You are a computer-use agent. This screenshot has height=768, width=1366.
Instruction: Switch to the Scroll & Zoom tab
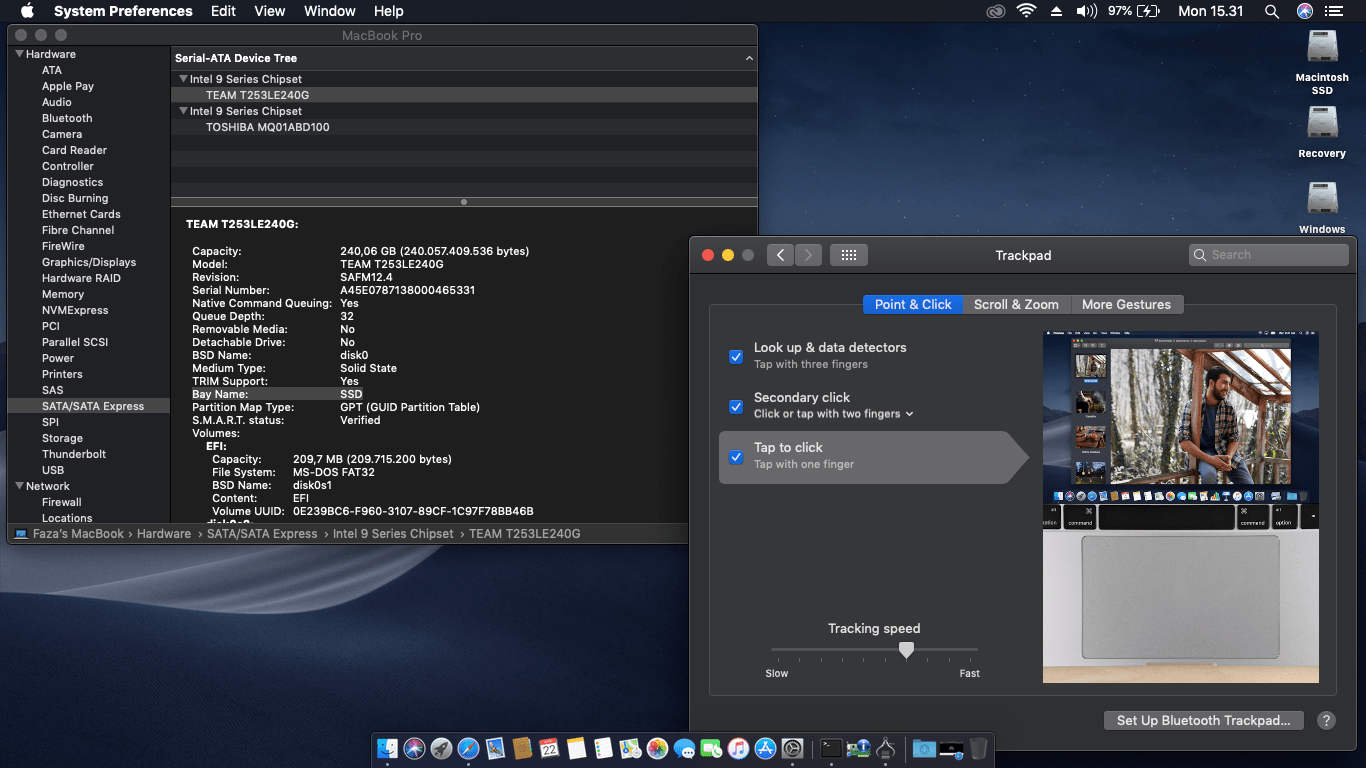coord(1016,304)
